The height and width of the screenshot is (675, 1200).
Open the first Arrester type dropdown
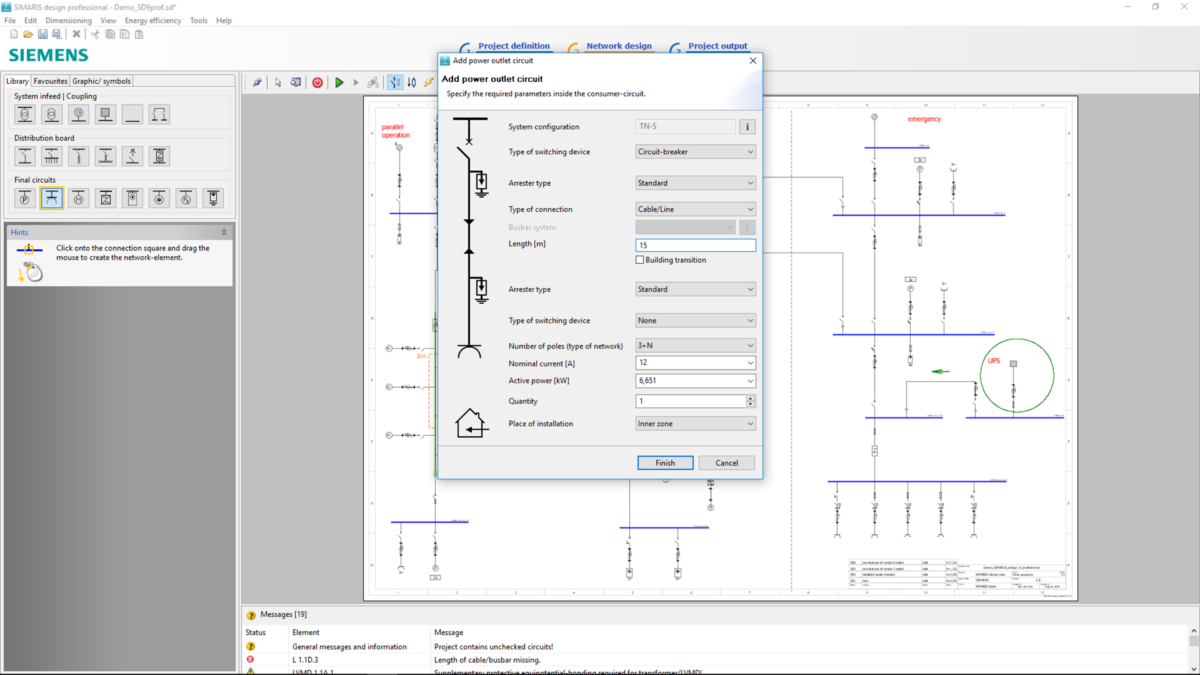point(695,183)
